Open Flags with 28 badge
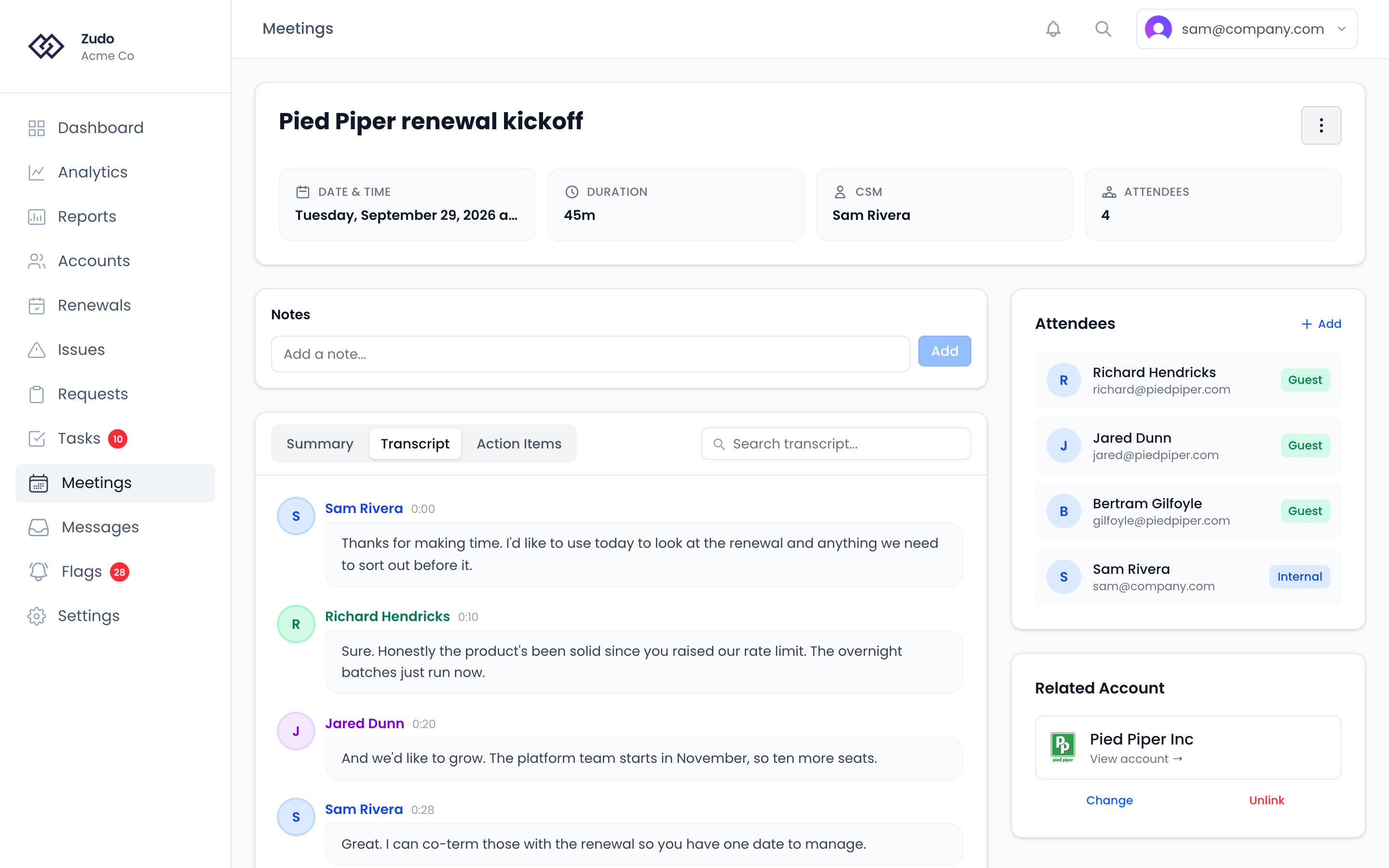The height and width of the screenshot is (868, 1389). pos(115,572)
